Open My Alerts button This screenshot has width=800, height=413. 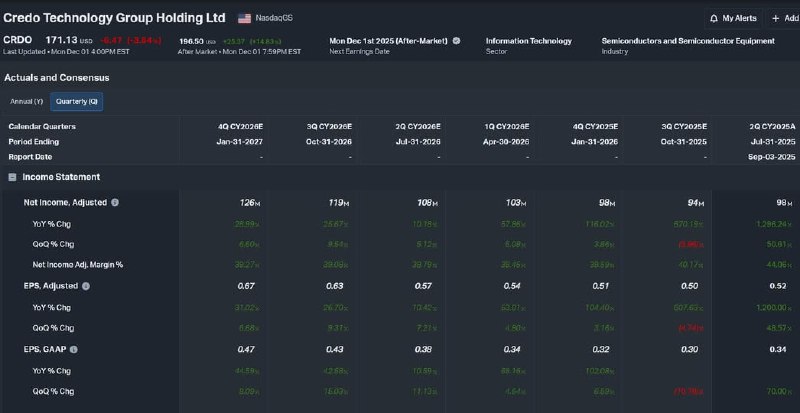coord(734,18)
